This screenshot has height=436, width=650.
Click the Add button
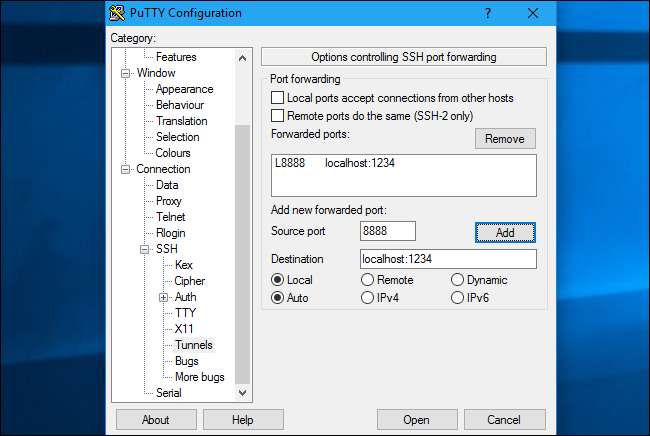505,232
